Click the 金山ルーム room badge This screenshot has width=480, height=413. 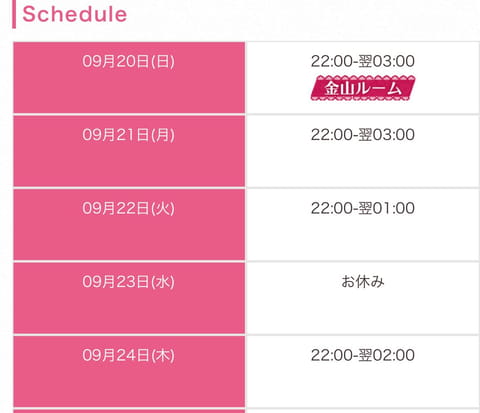[363, 88]
